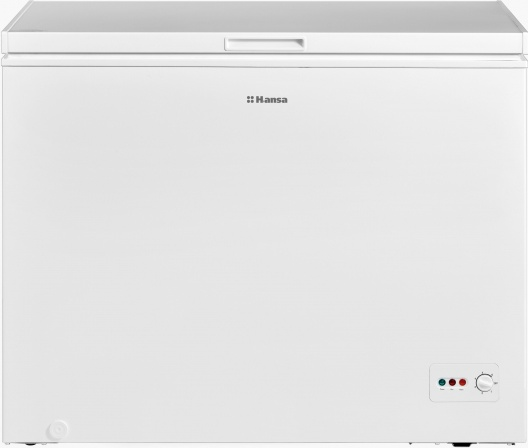528x448 pixels.
Task: Click the bright red alarm indicator light
Action: coord(463,382)
